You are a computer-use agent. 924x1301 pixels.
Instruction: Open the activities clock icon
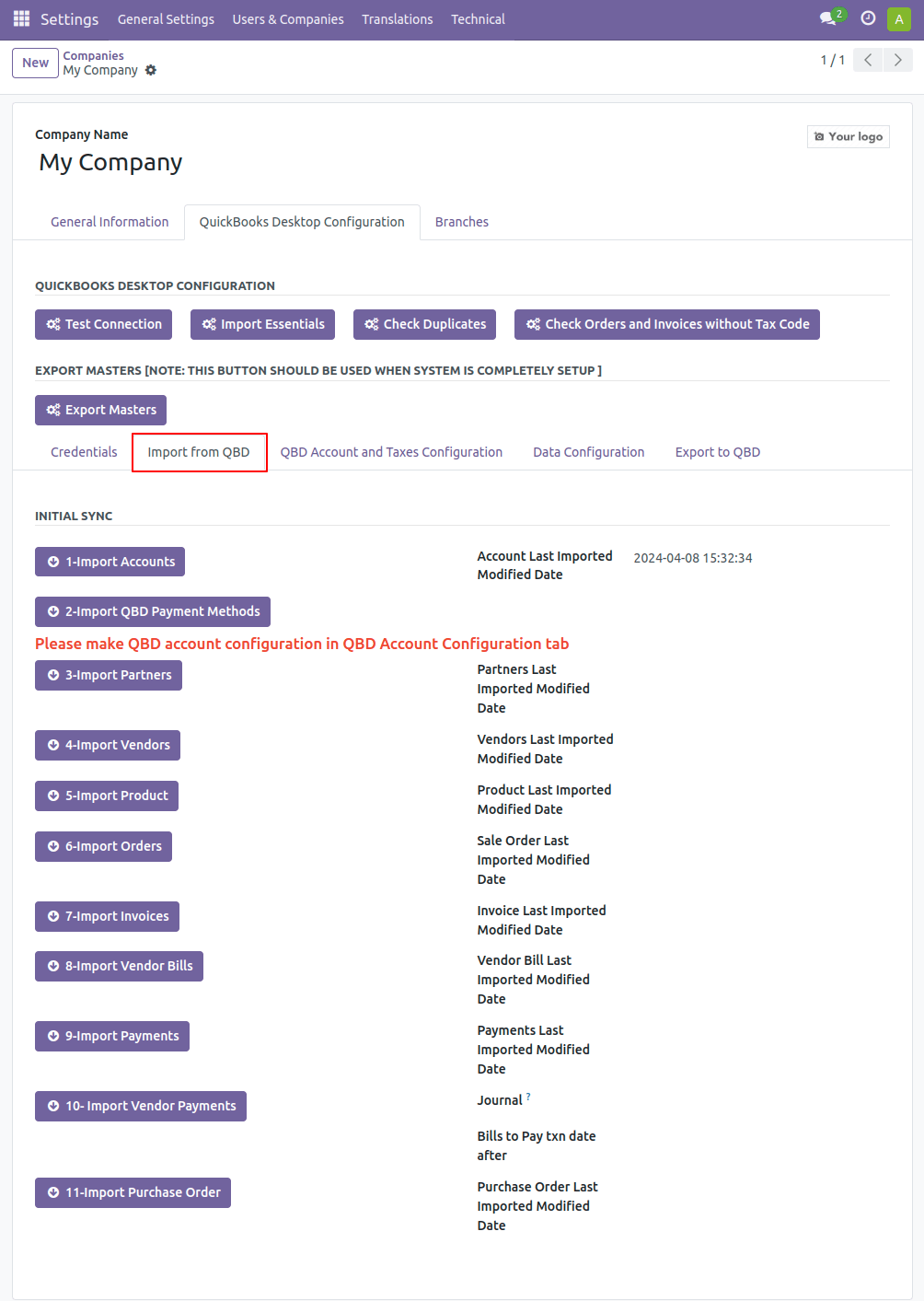tap(868, 18)
